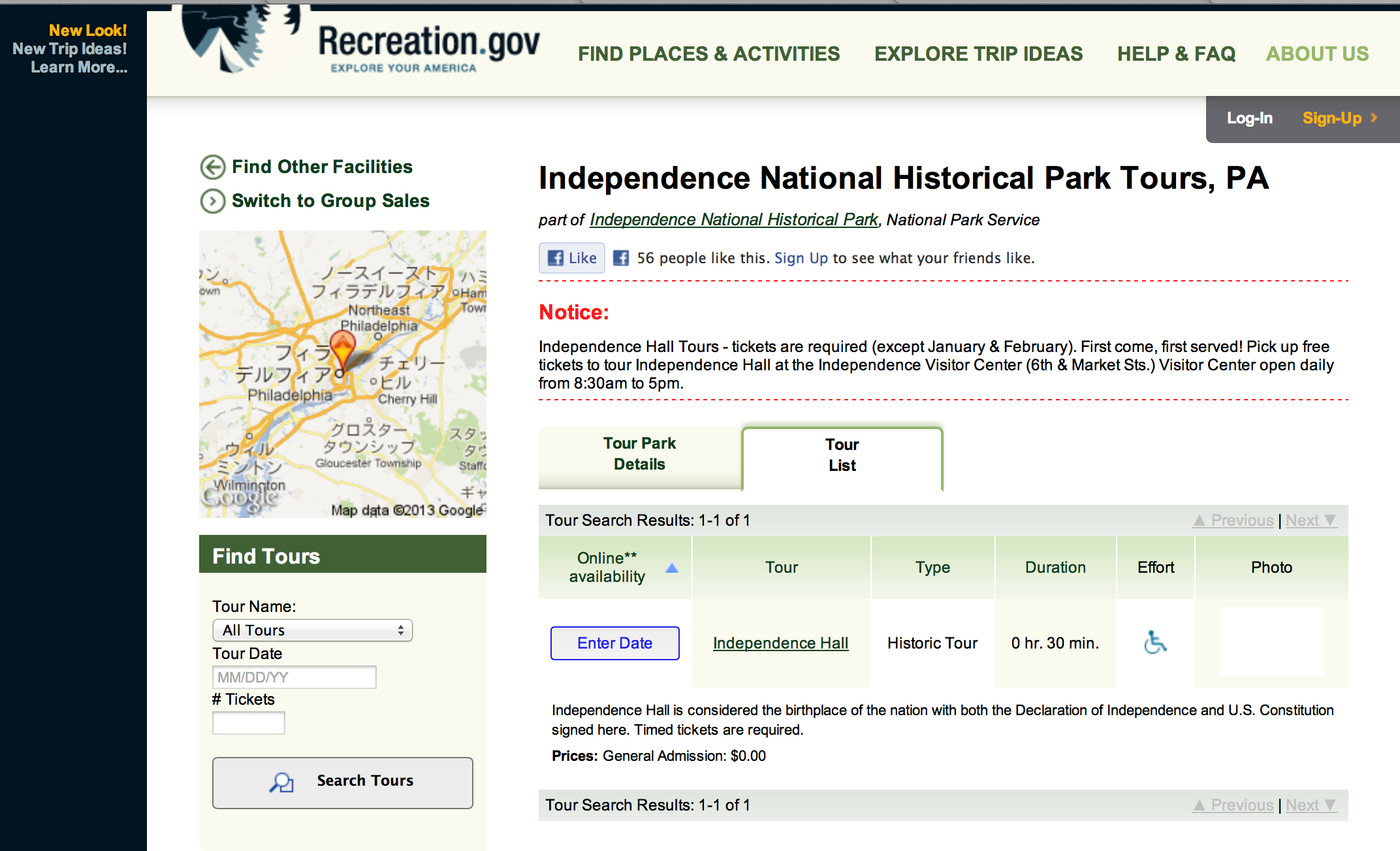The image size is (1400, 851).
Task: Click the Type column header
Action: (932, 568)
